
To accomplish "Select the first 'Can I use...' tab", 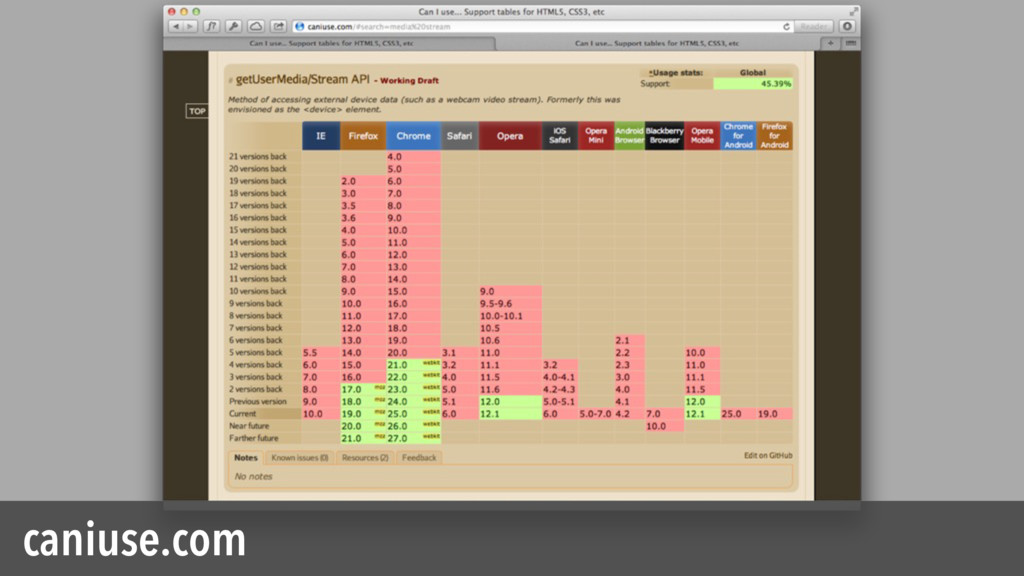I will click(330, 43).
